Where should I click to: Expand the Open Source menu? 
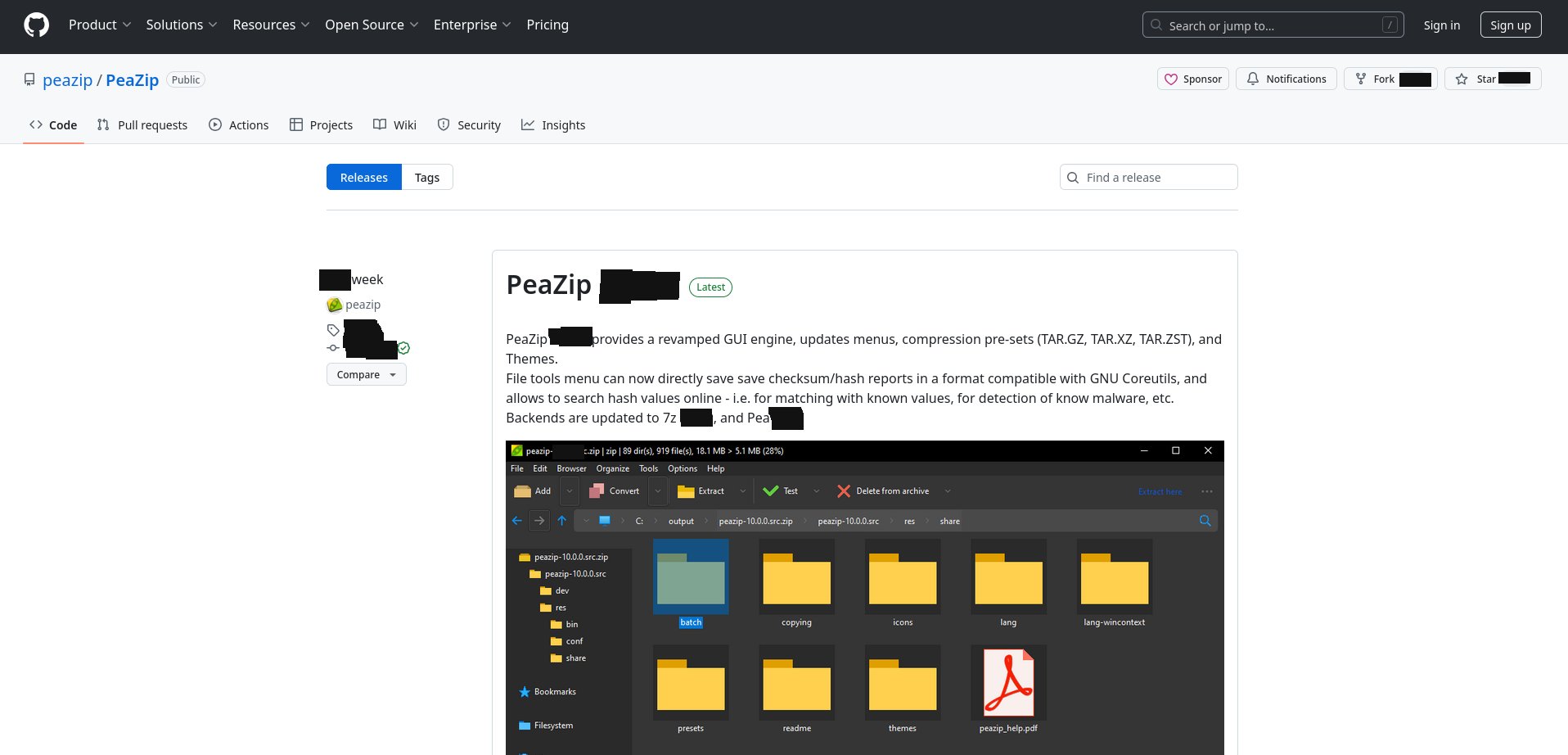[371, 25]
